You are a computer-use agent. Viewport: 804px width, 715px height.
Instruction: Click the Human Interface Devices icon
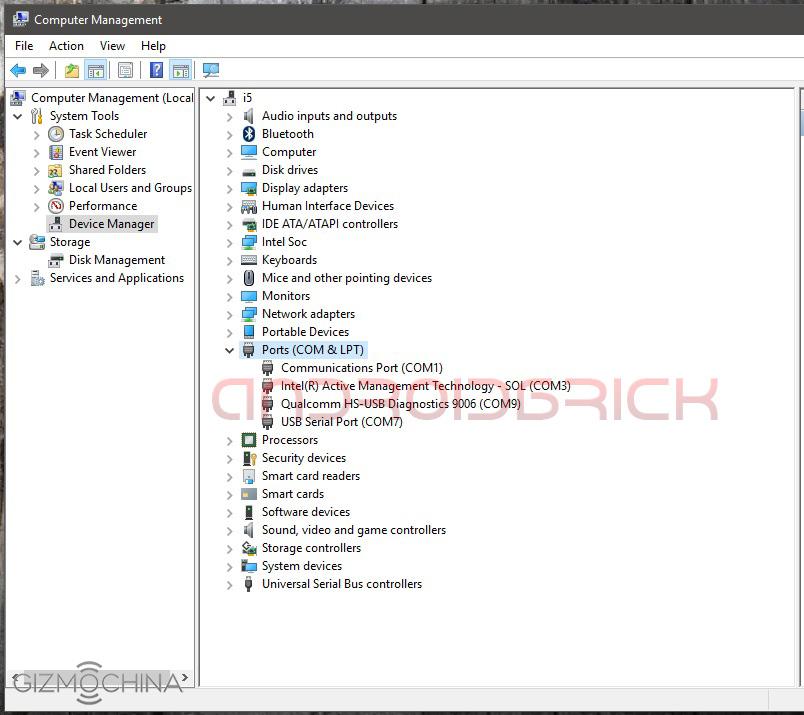[x=249, y=207]
